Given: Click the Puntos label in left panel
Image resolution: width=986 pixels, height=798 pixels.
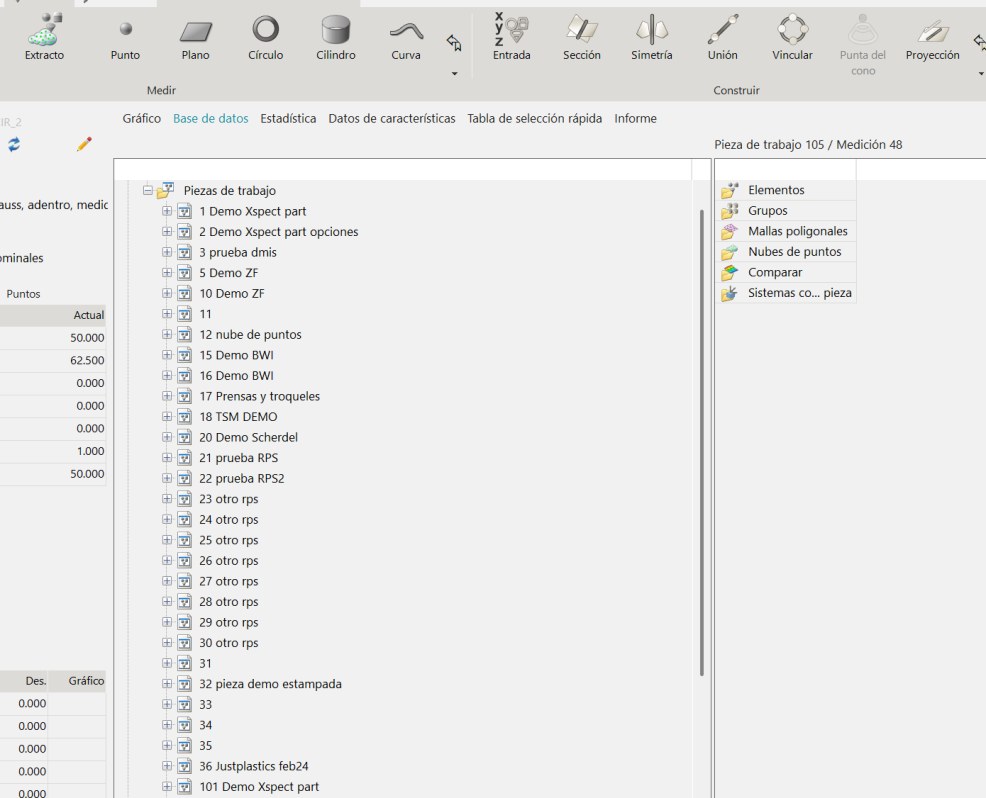Looking at the screenshot, I should [23, 294].
